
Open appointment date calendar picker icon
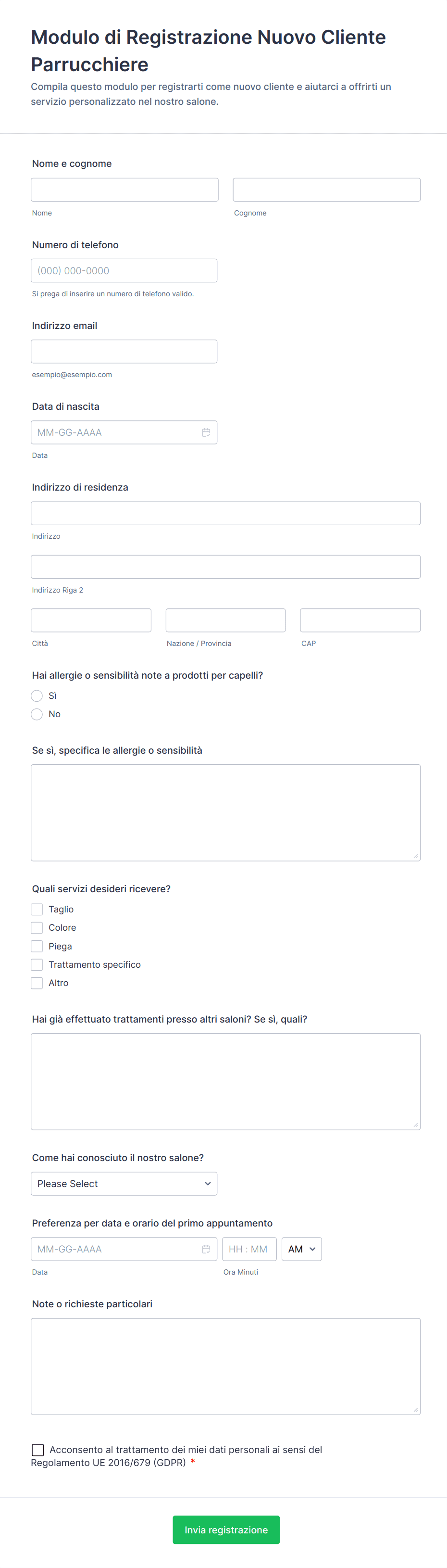point(206,1249)
